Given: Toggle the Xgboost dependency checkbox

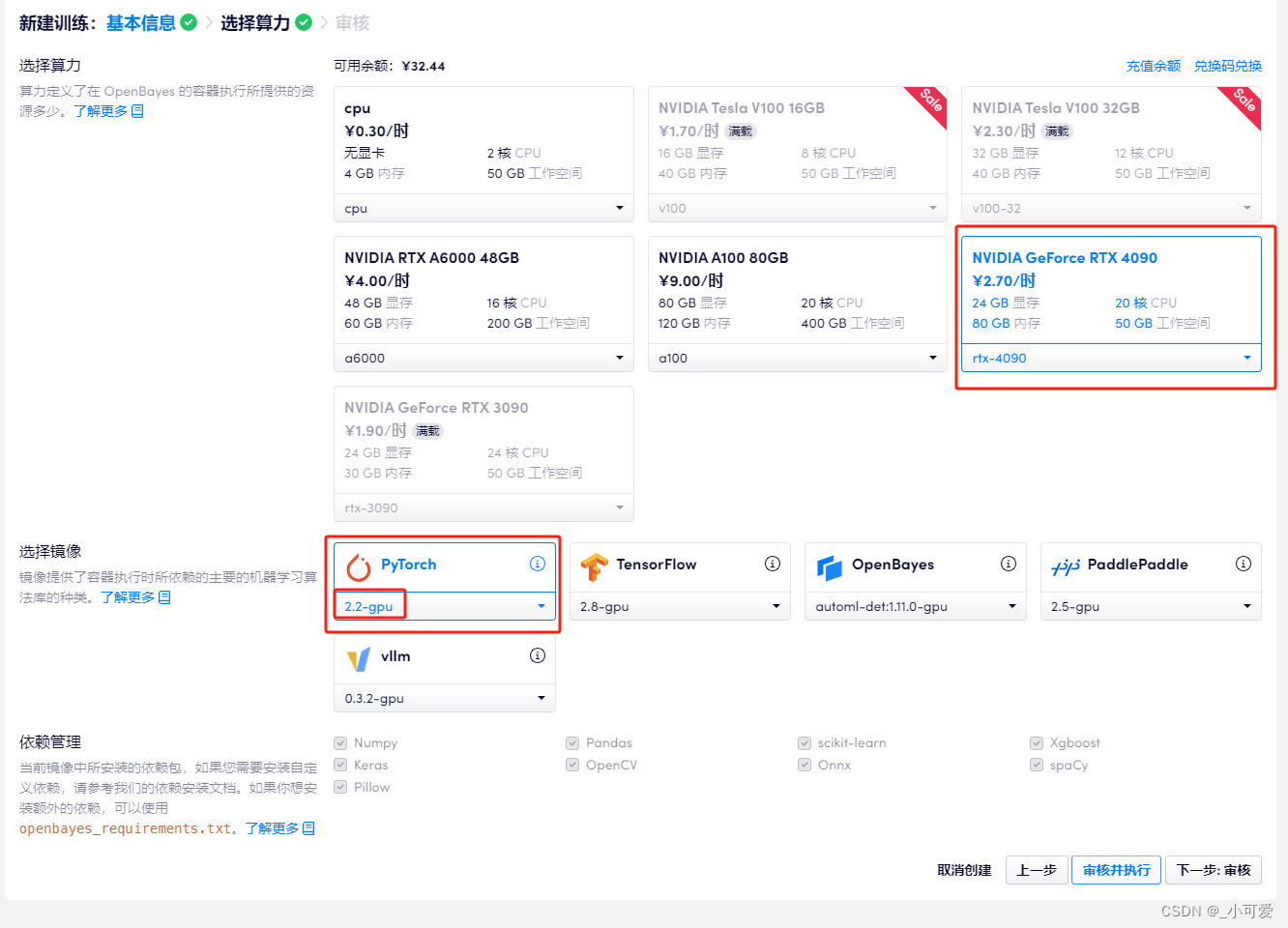Looking at the screenshot, I should [1037, 743].
